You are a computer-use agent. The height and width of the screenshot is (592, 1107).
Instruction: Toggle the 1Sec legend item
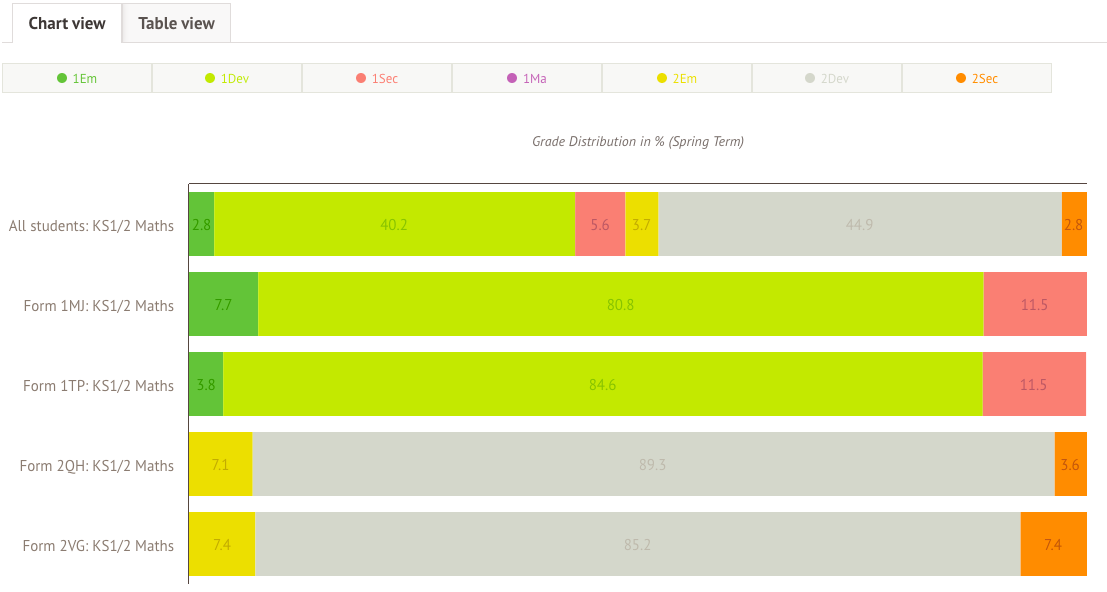pyautogui.click(x=377, y=78)
